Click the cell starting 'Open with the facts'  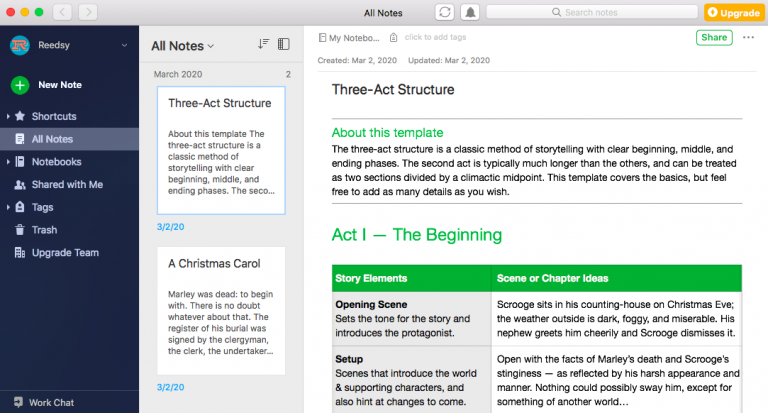[616, 380]
